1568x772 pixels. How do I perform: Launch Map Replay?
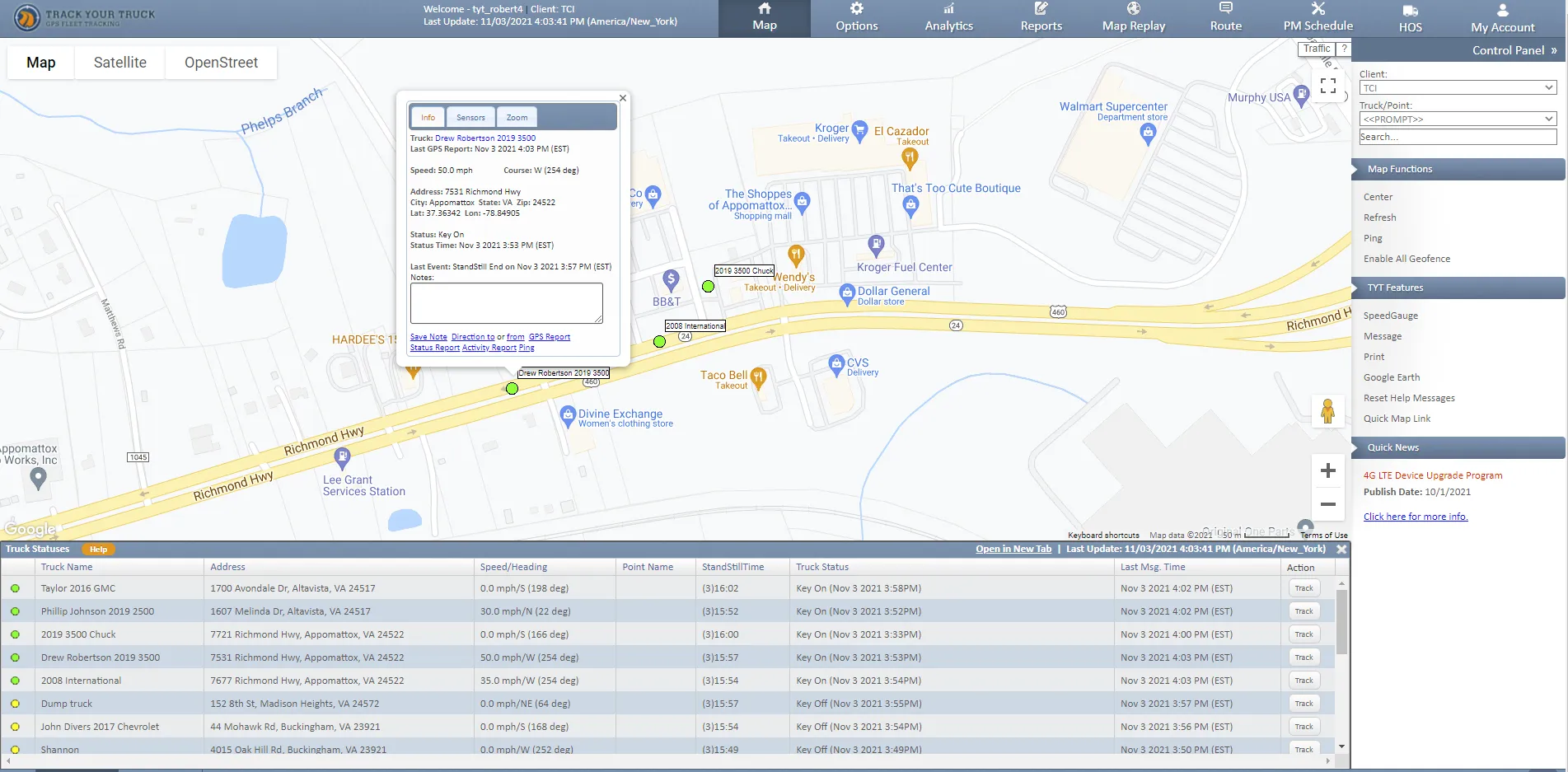[x=1133, y=18]
